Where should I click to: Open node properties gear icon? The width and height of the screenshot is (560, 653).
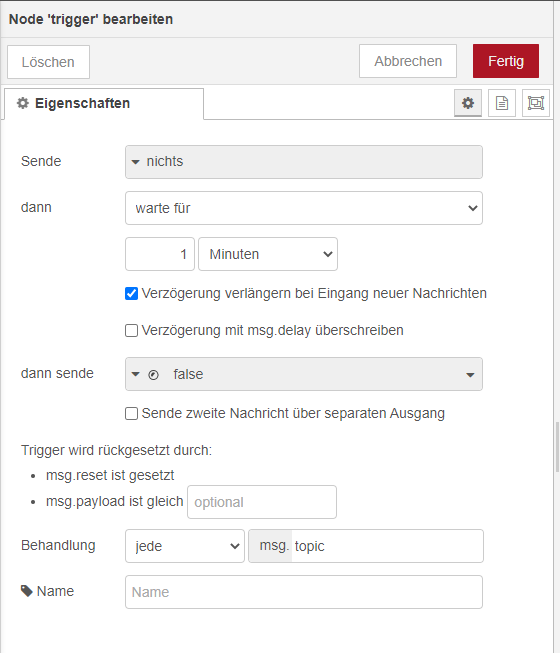point(468,103)
